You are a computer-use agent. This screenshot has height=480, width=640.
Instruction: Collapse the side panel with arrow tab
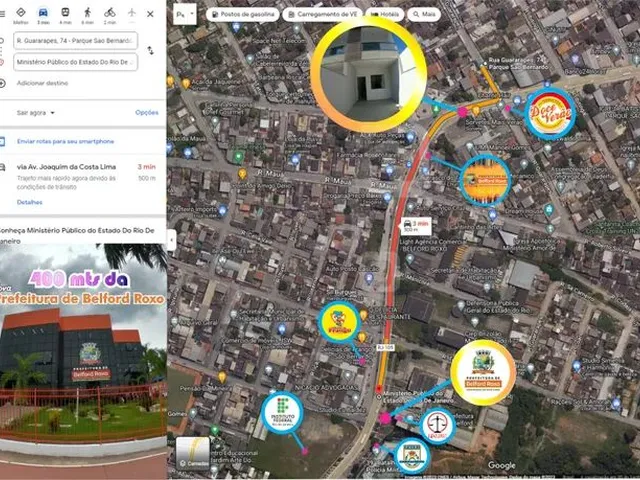click(171, 240)
